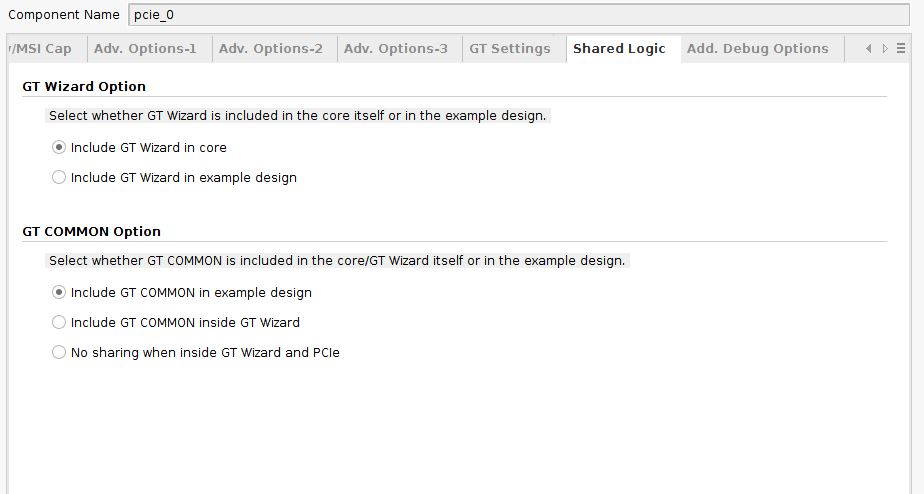Click the GT COMMON Option section heading
924x494 pixels.
pyautogui.click(x=91, y=232)
